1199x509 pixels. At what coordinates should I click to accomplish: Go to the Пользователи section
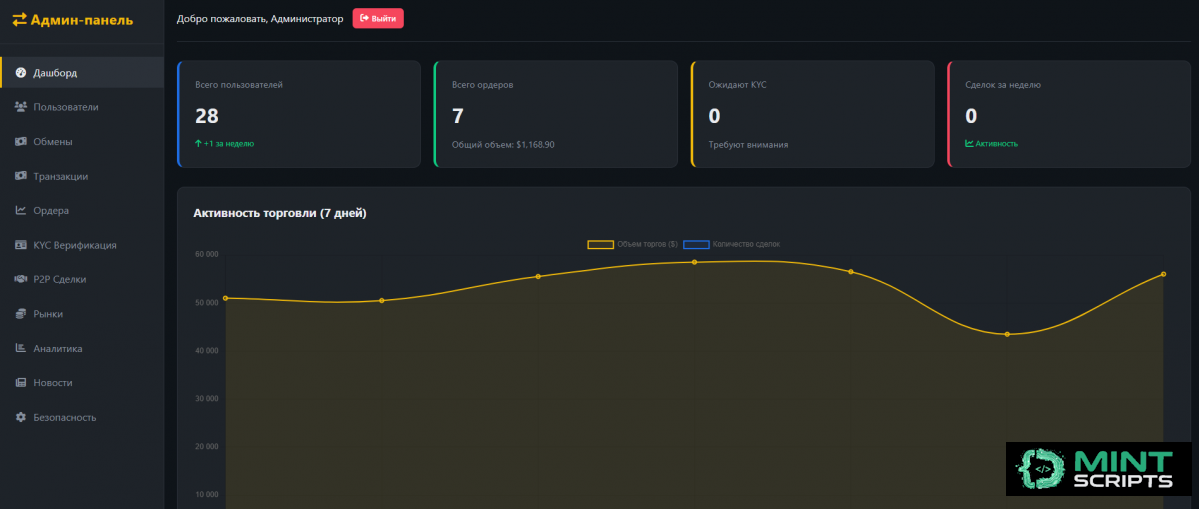[x=82, y=107]
